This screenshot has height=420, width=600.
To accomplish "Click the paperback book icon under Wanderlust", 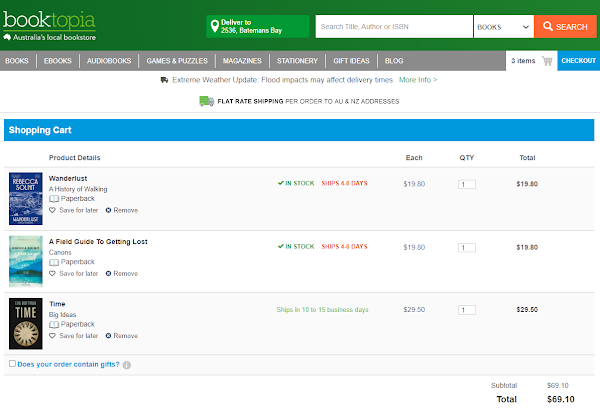I will point(54,199).
